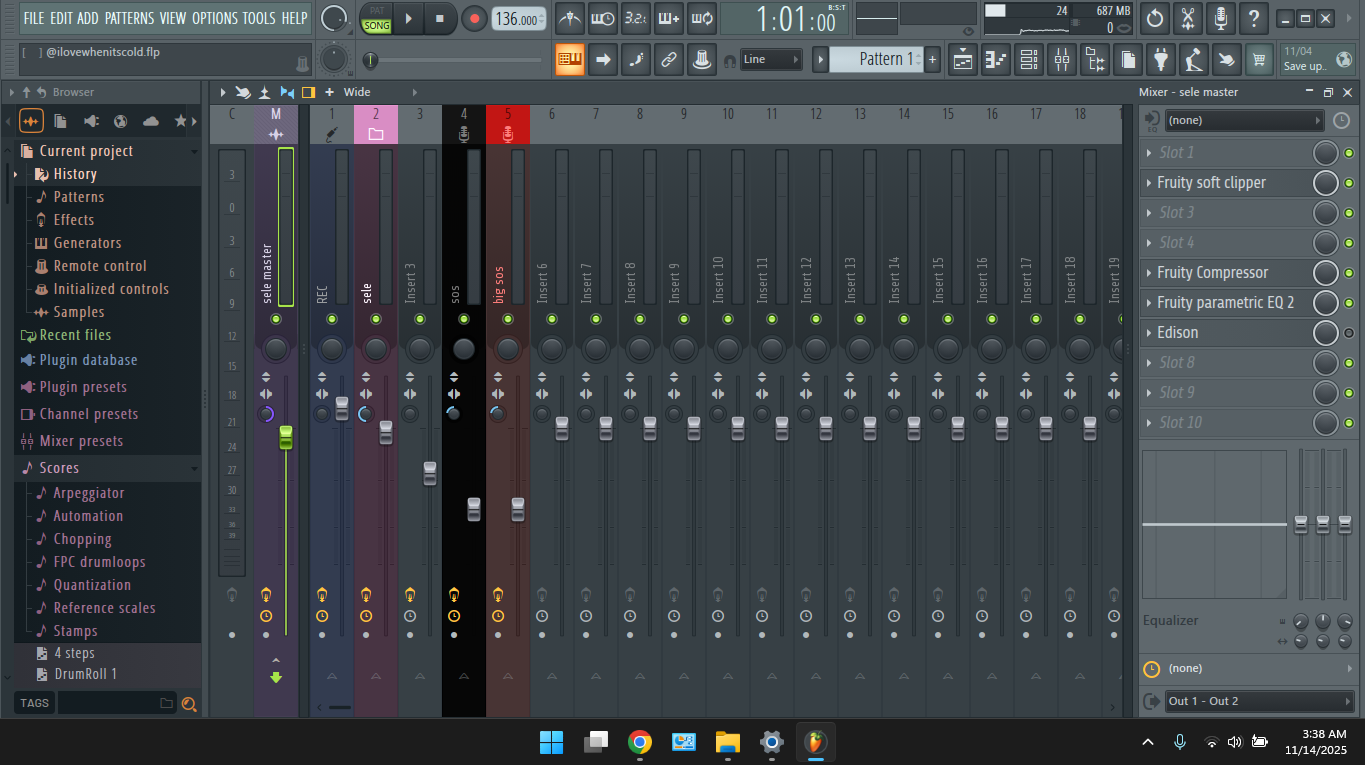Viewport: 1365px width, 765px height.
Task: Click the search magnifier icon beside TAGS
Action: [x=189, y=704]
